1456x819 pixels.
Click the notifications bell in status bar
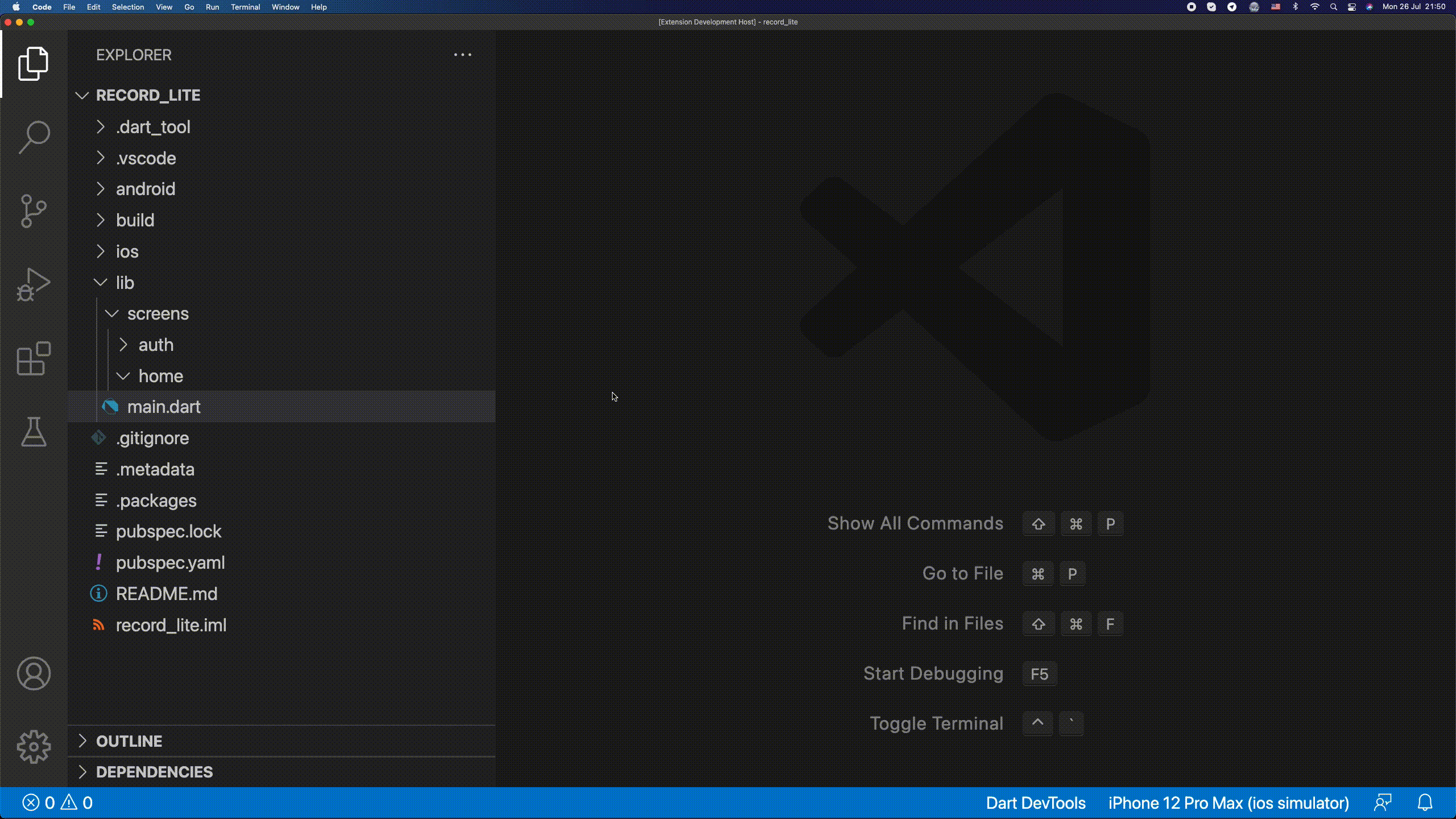coord(1425,803)
